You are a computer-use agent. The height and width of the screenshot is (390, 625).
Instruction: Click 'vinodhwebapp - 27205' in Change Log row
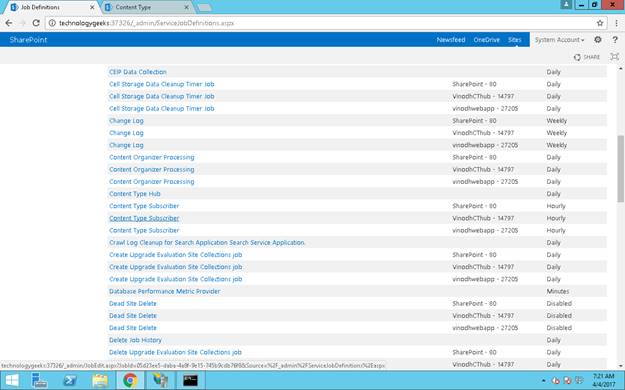(485, 145)
